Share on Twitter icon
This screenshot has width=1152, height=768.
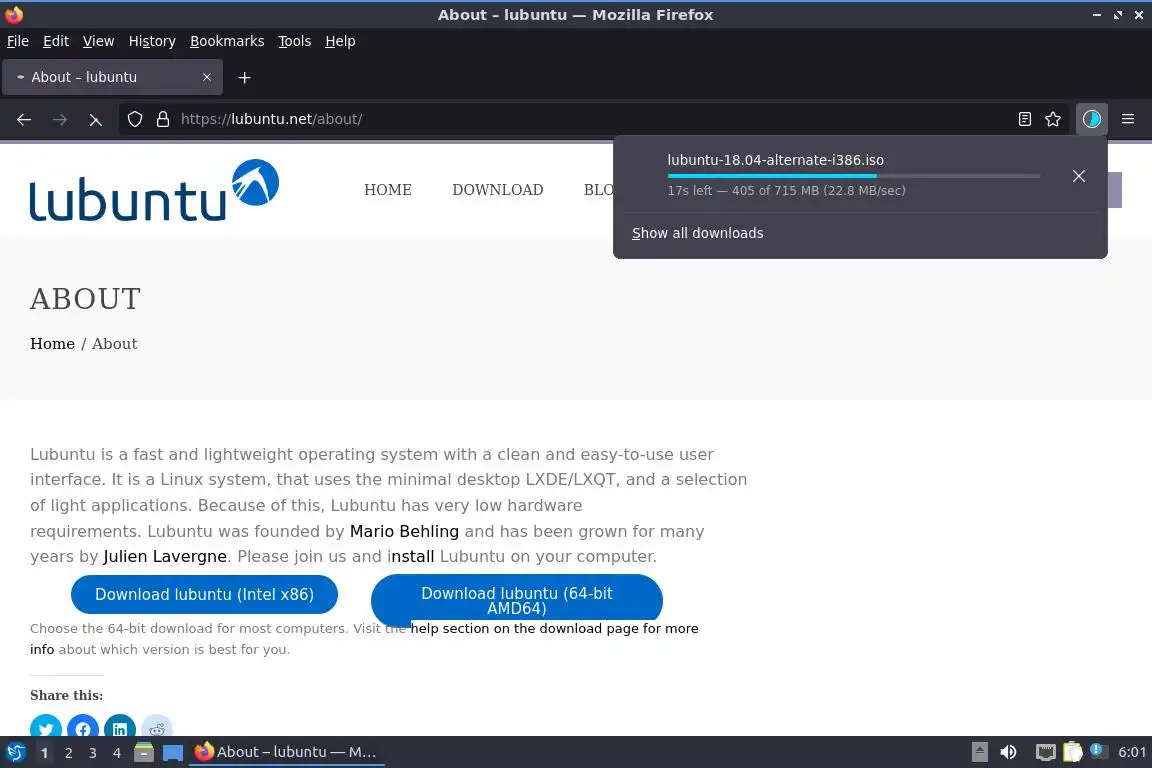[x=46, y=727]
